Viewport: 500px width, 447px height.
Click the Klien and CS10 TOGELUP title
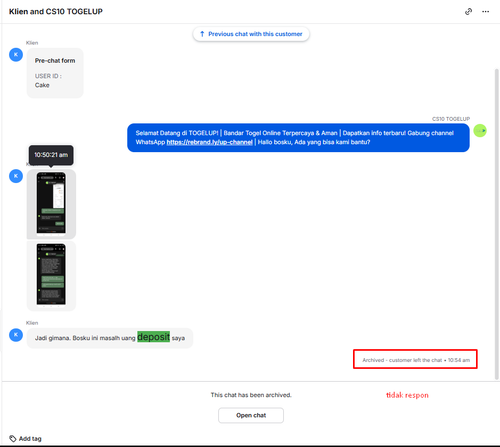[x=56, y=12]
